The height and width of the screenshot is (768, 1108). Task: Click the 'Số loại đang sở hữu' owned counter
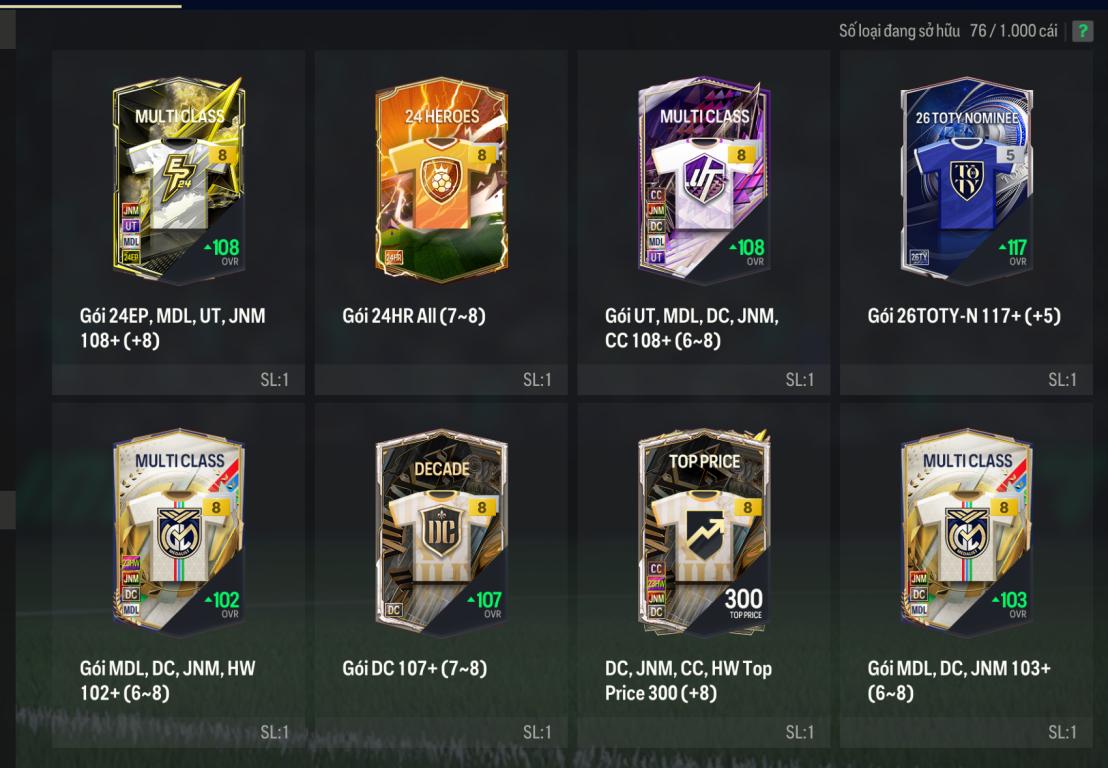[948, 31]
